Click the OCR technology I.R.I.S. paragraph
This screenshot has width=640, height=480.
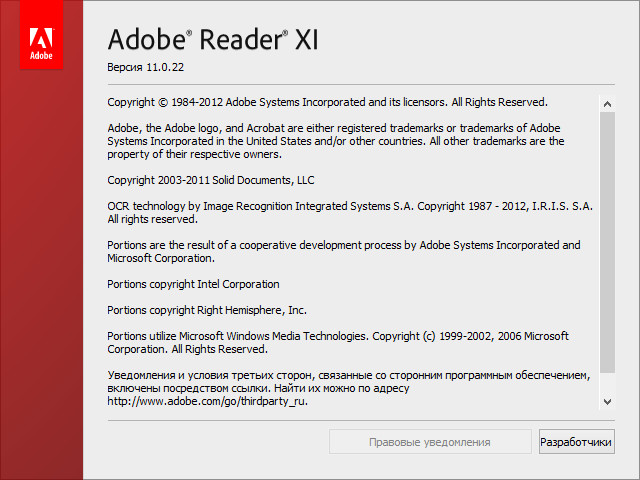click(349, 212)
